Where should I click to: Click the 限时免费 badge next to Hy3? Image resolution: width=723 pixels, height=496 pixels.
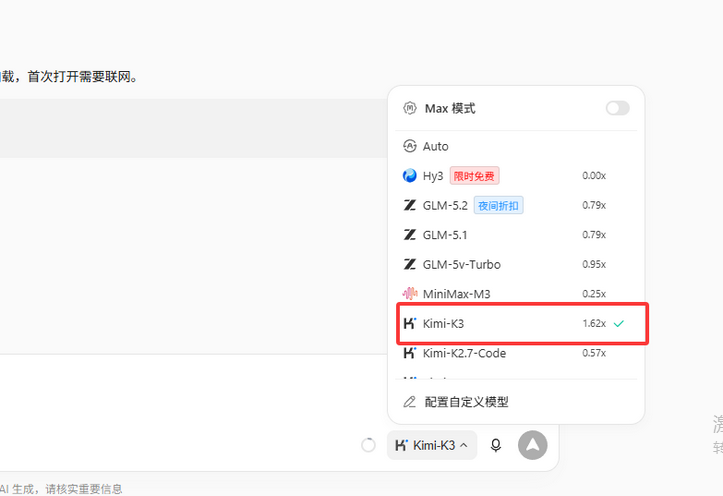[x=474, y=176]
